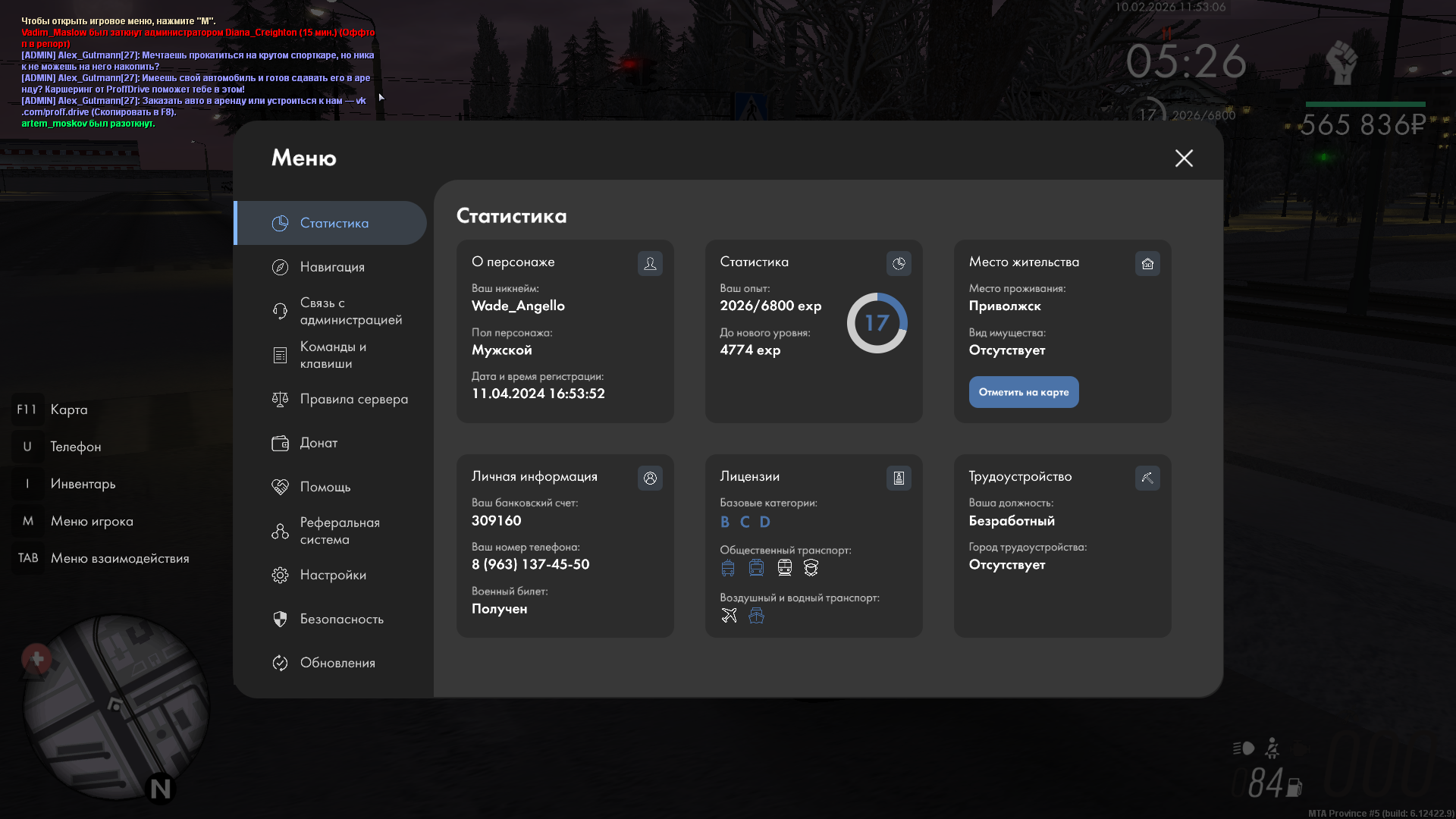Click the level 17 progress ring

coord(877,323)
